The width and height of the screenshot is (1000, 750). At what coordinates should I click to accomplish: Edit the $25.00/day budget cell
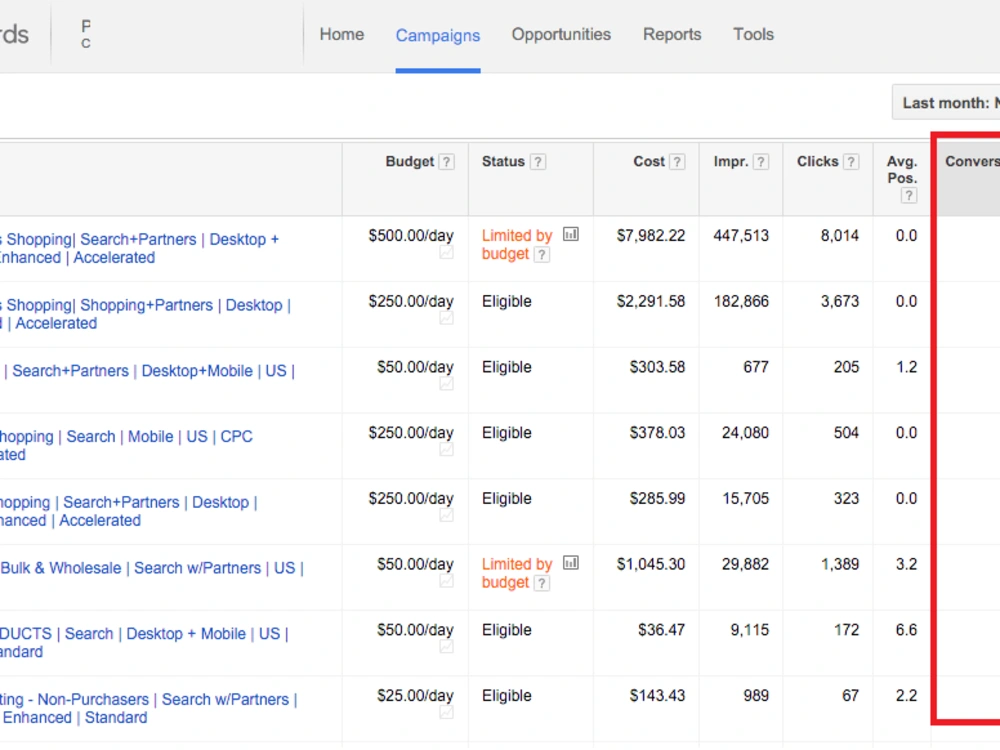click(415, 696)
